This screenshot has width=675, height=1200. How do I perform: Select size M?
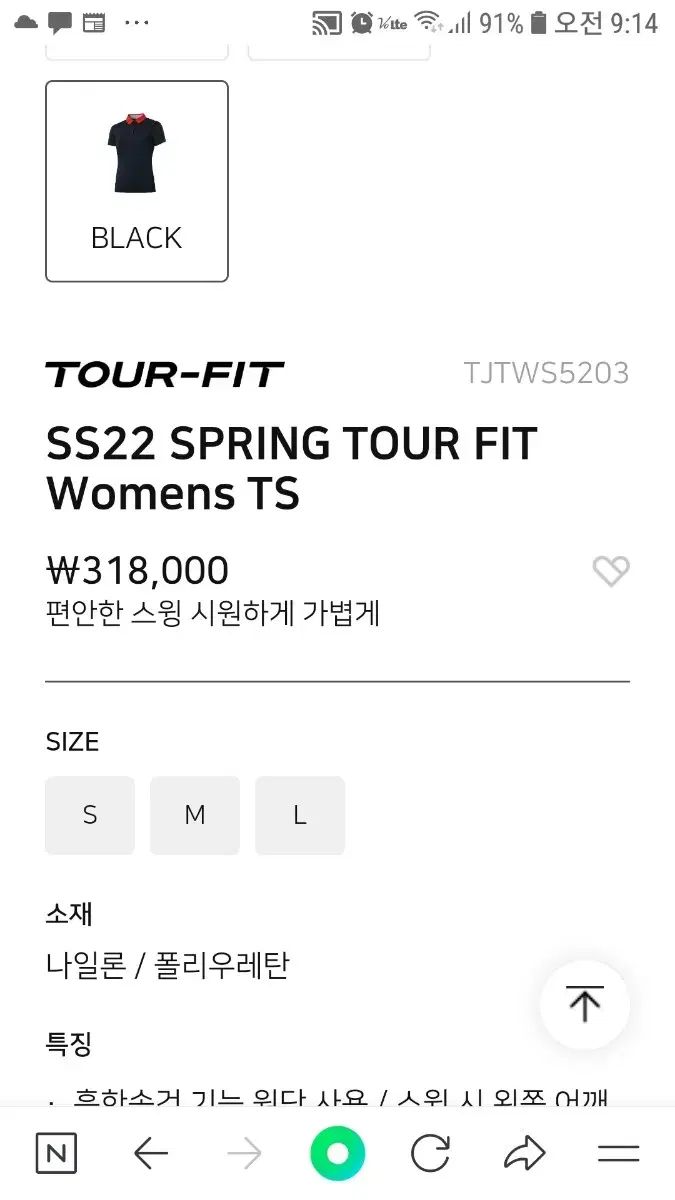tap(195, 815)
